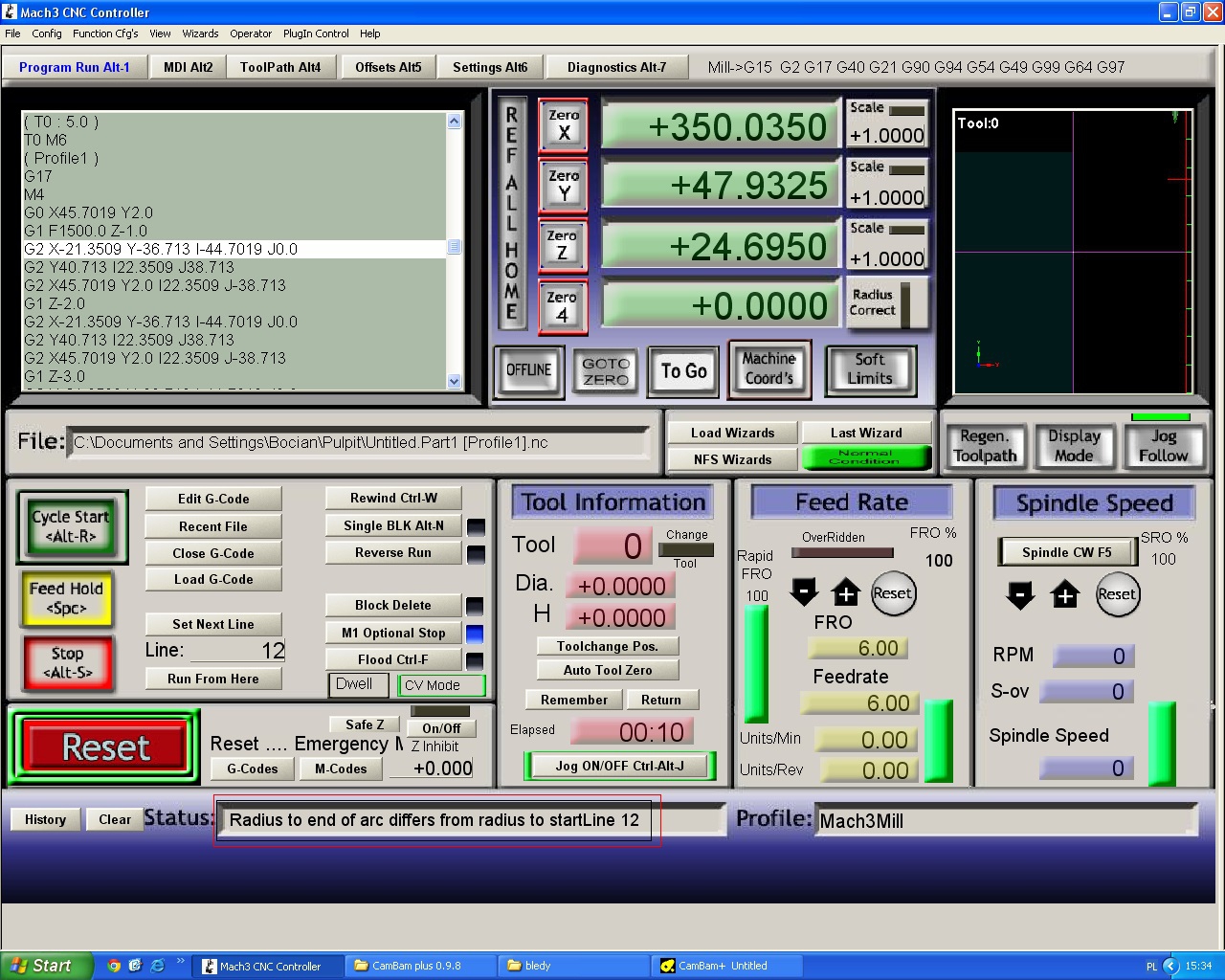The image size is (1225, 980).
Task: Increase feed rate override with plus arrow
Action: coord(846,593)
